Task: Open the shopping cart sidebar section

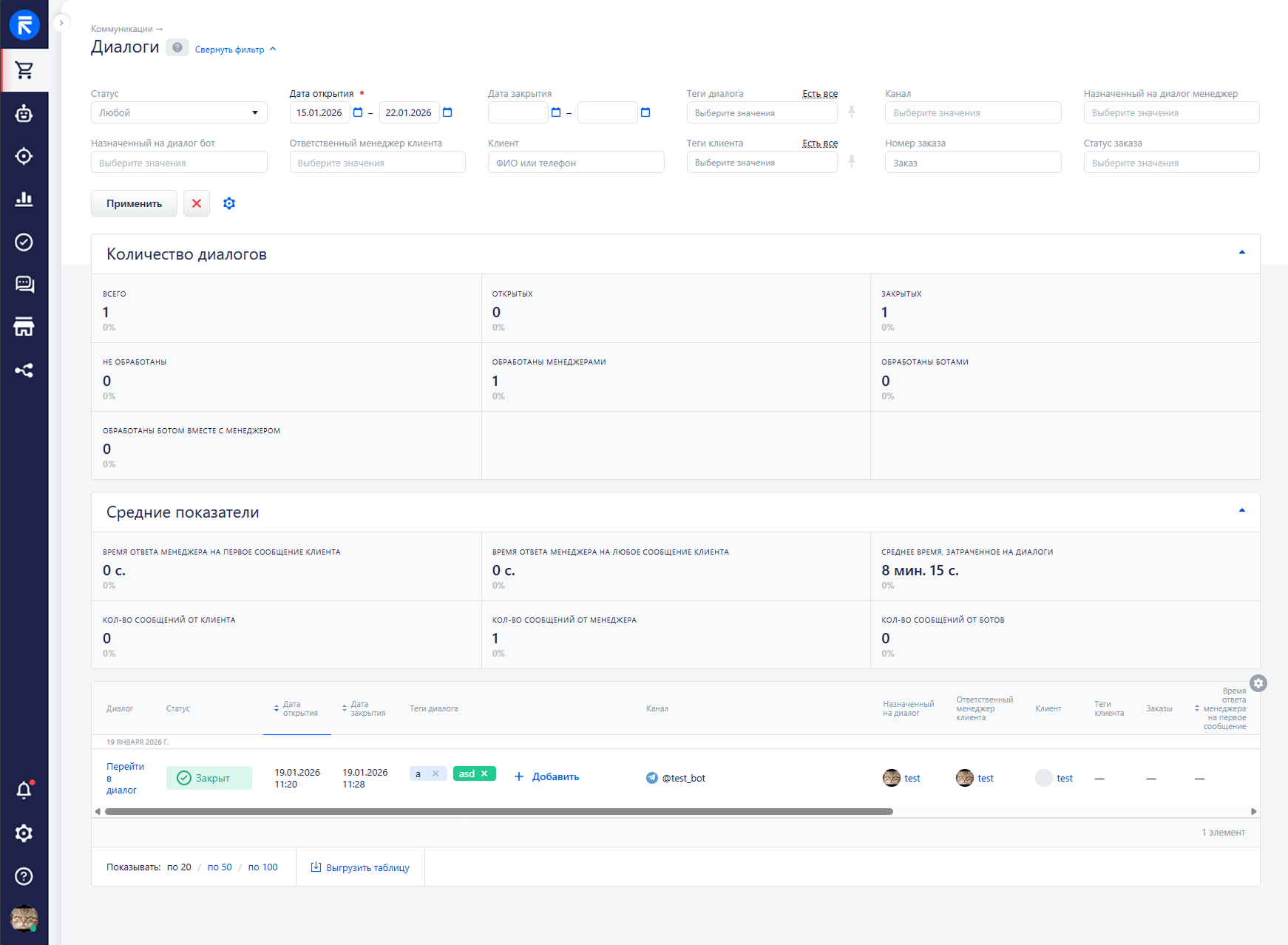Action: click(24, 70)
